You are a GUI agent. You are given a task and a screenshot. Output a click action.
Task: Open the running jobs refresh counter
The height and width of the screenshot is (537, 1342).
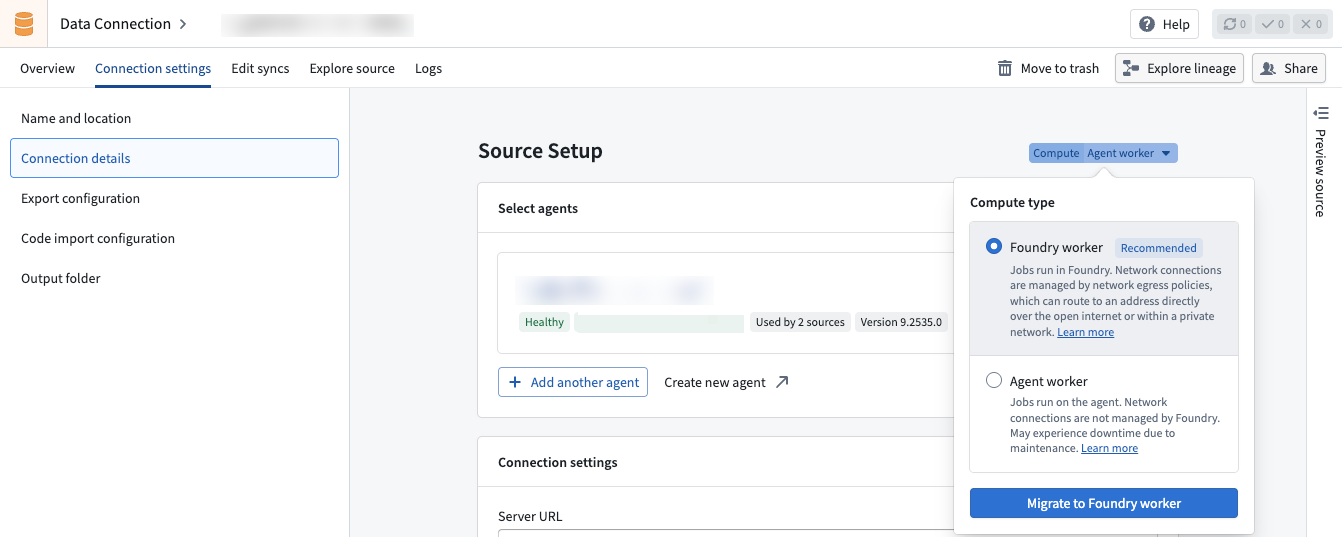1235,24
